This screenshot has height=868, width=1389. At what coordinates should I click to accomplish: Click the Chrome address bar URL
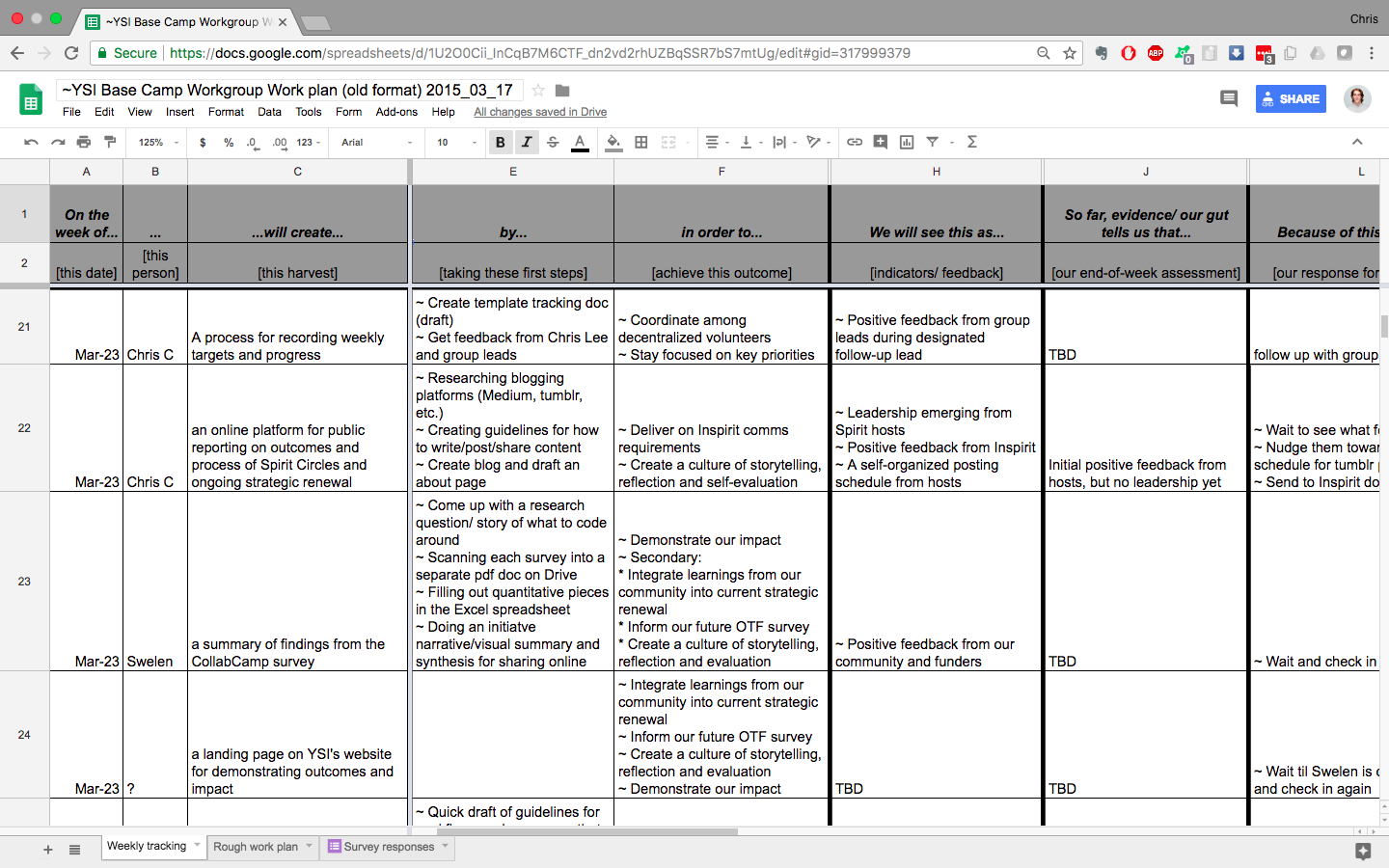click(540, 53)
